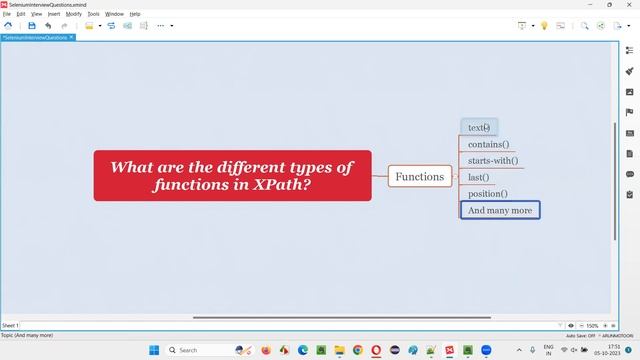Open the Format brush panel in sidebar
This screenshot has height=360, width=640.
[x=630, y=71]
